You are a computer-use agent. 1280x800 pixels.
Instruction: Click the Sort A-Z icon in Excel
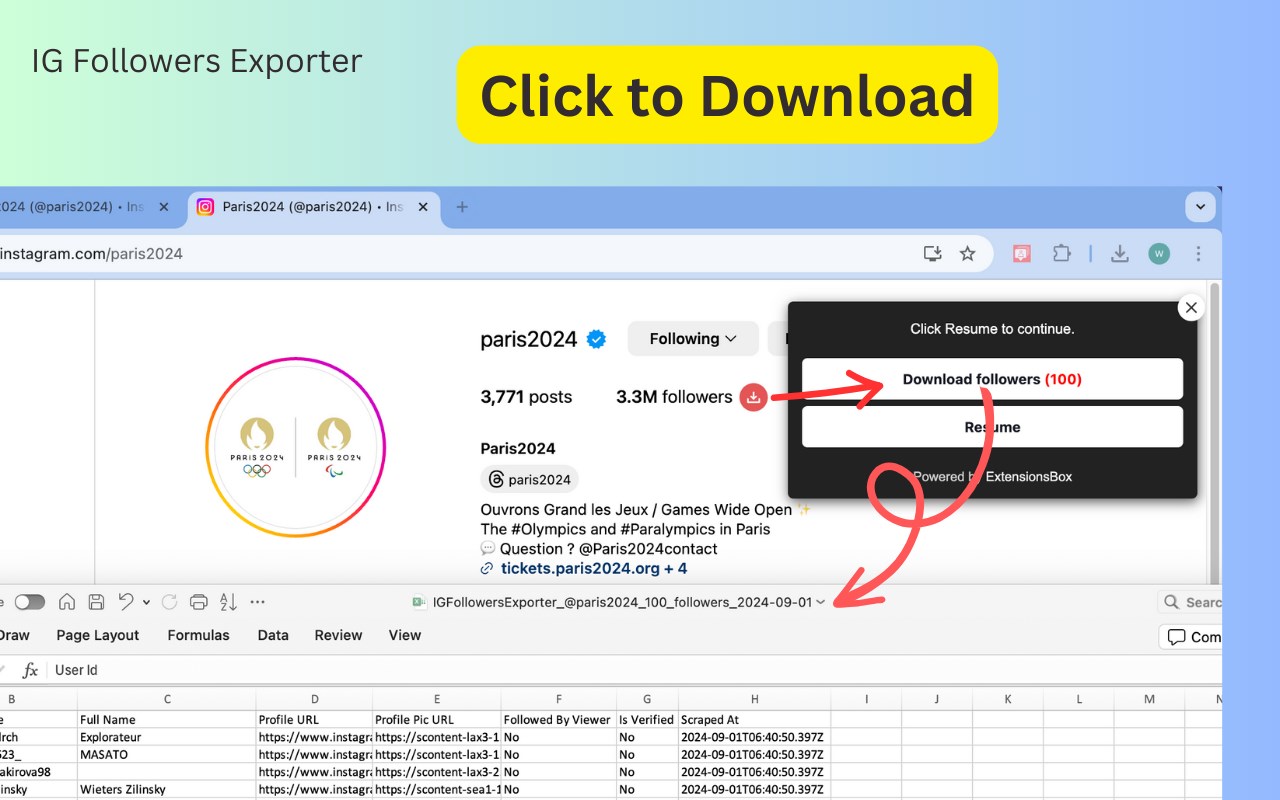point(228,602)
